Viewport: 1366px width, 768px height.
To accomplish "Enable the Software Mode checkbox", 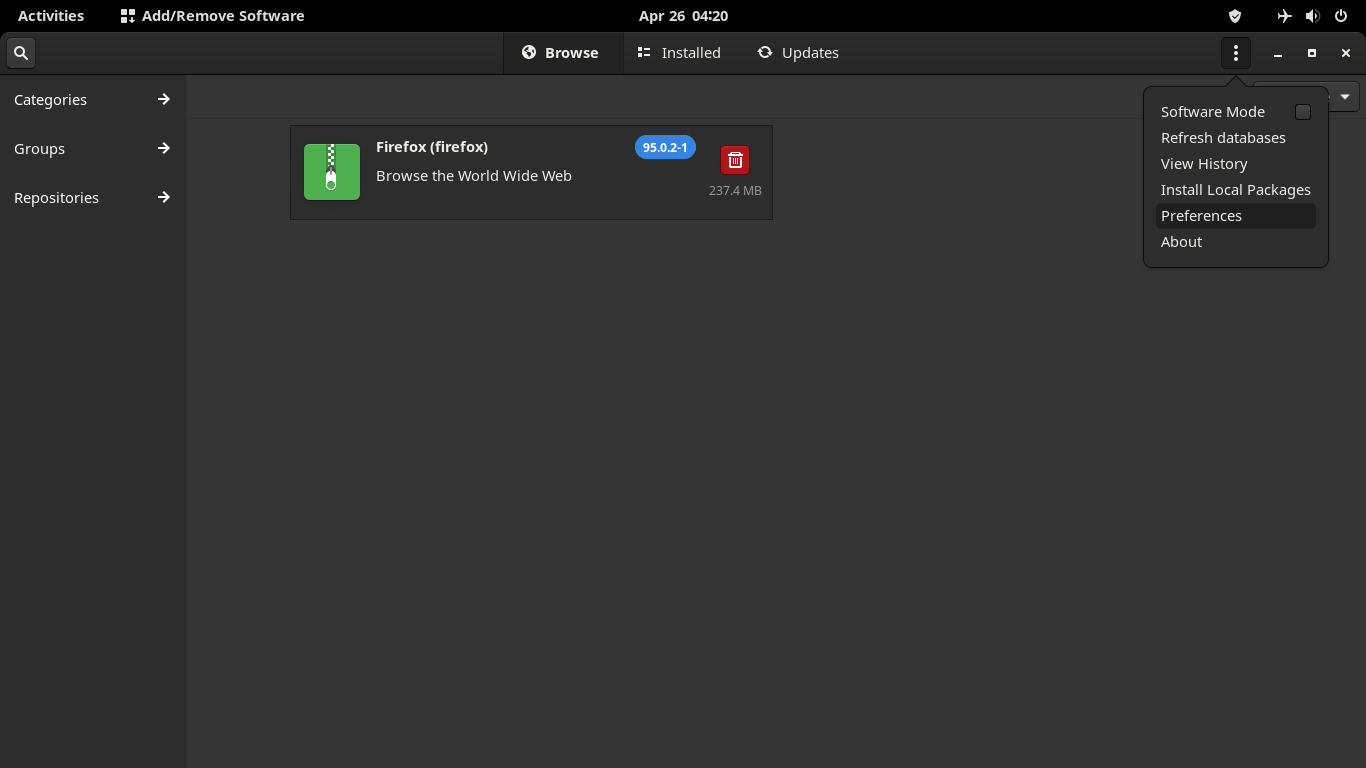I will pos(1303,112).
